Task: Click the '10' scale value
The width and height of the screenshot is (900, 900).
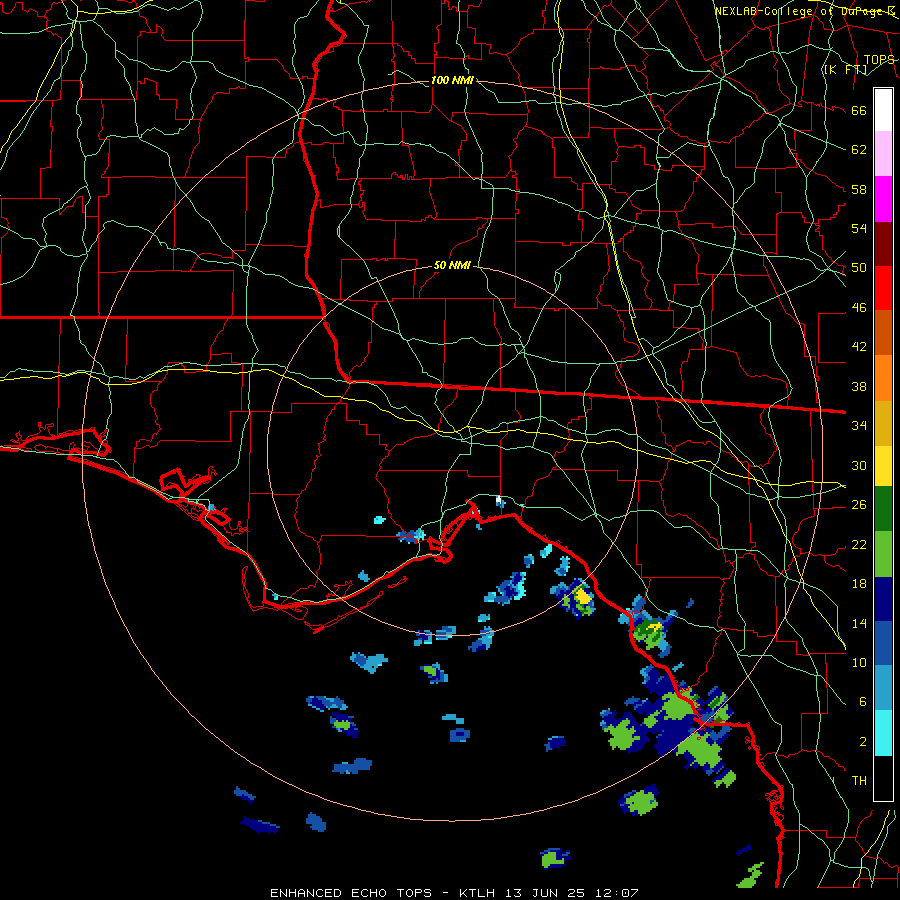Action: pos(859,662)
